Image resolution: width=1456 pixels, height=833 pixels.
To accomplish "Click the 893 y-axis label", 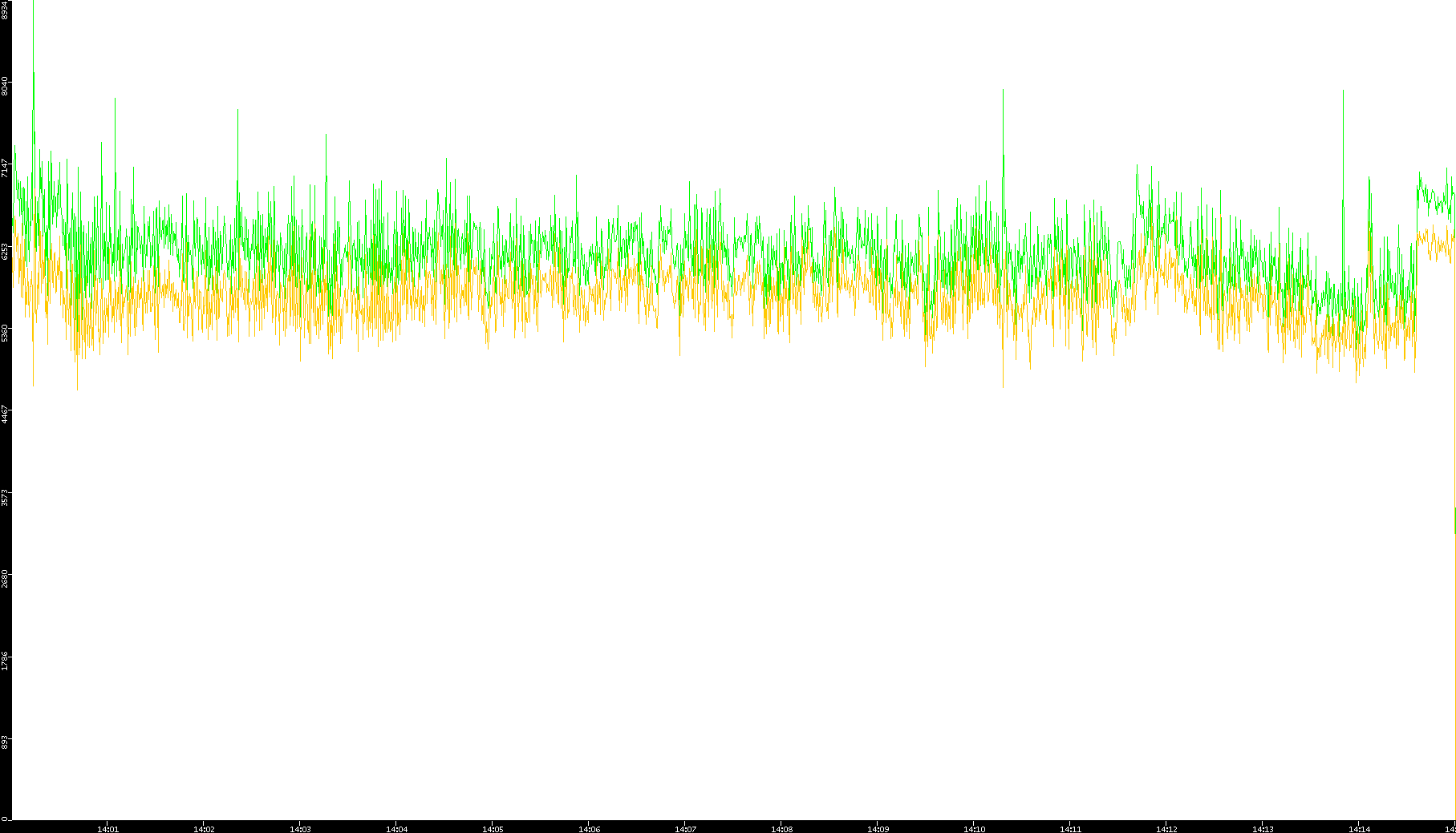I will [x=5, y=742].
